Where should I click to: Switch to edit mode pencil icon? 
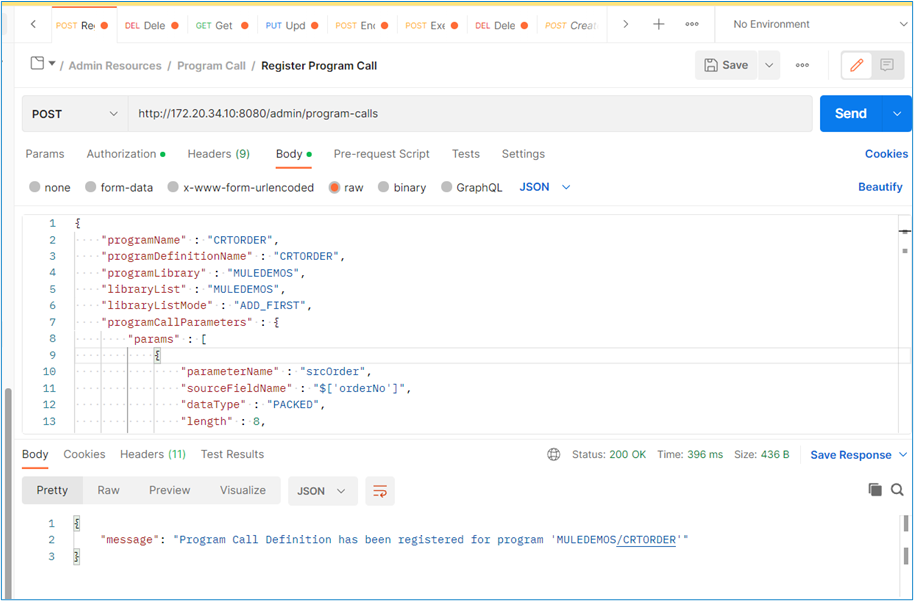856,65
